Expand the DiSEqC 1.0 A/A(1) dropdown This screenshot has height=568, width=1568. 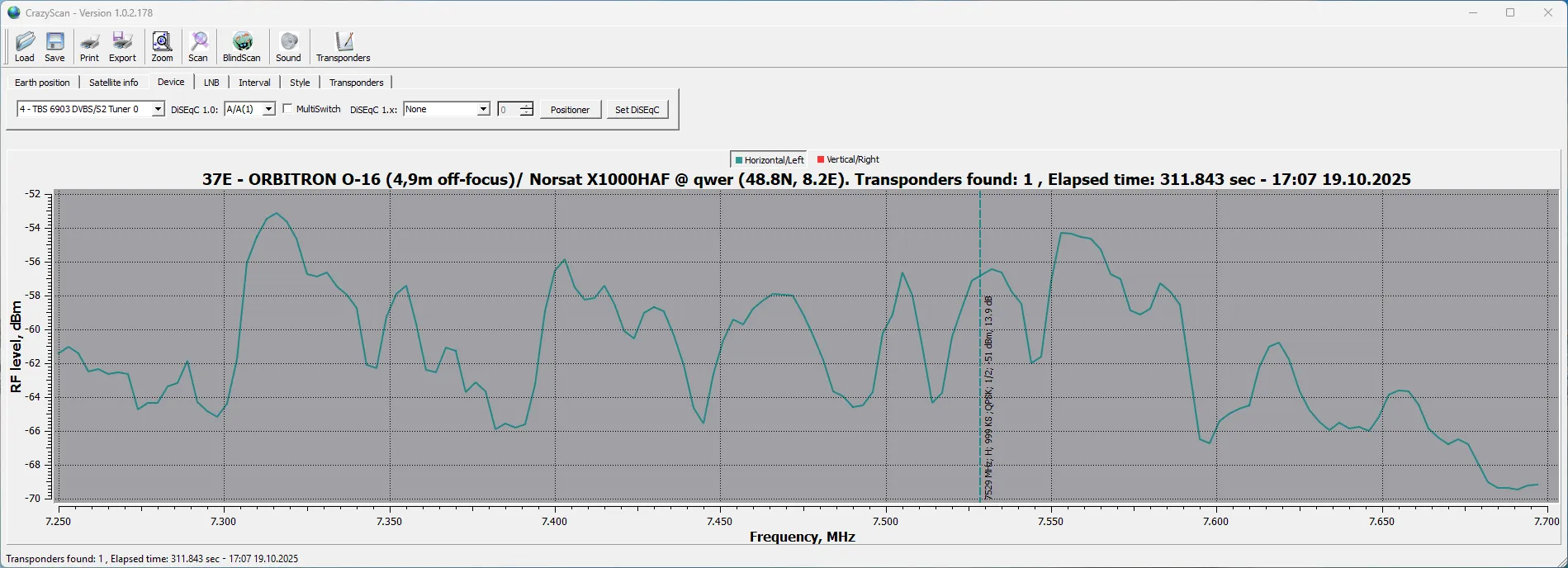[x=268, y=110]
